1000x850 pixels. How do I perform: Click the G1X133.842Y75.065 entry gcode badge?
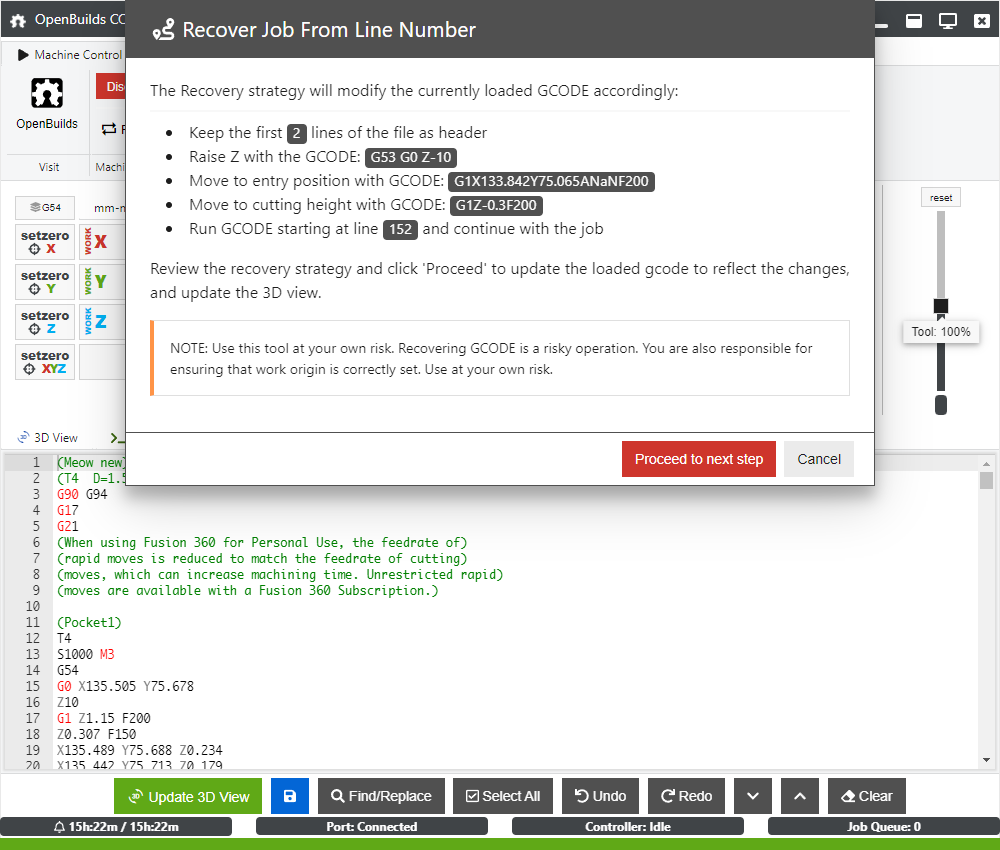(551, 181)
